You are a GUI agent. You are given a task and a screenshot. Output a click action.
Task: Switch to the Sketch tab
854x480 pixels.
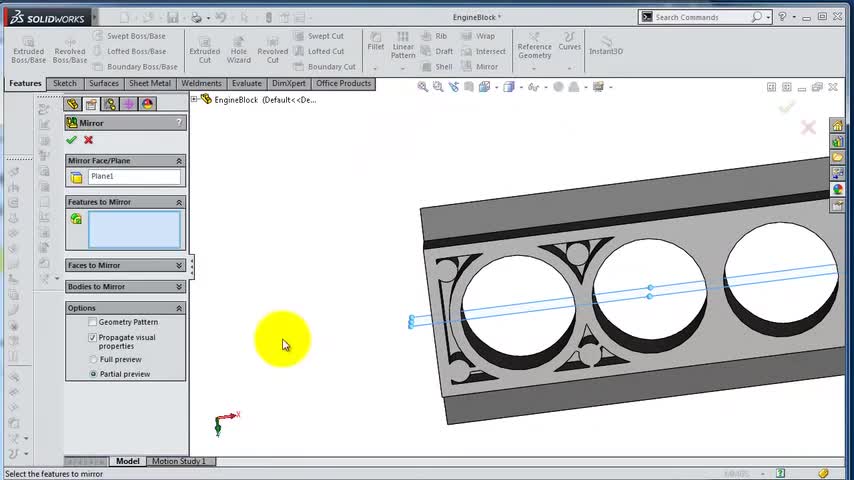(65, 83)
